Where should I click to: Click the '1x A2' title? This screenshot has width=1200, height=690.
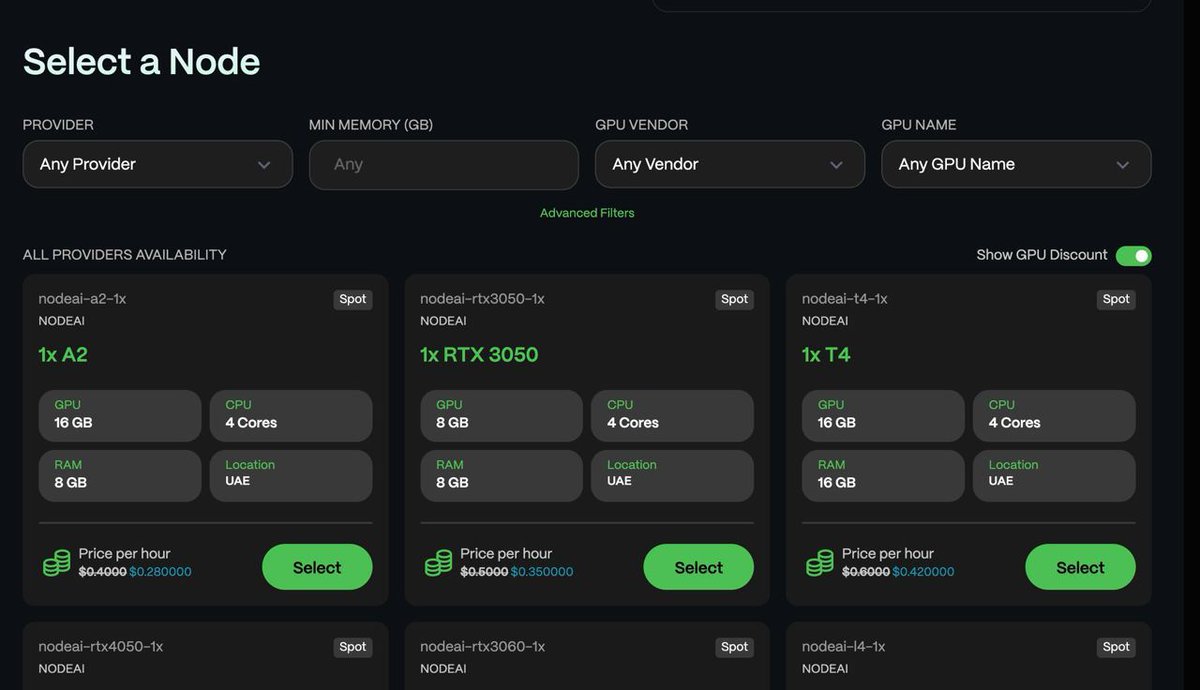[63, 355]
